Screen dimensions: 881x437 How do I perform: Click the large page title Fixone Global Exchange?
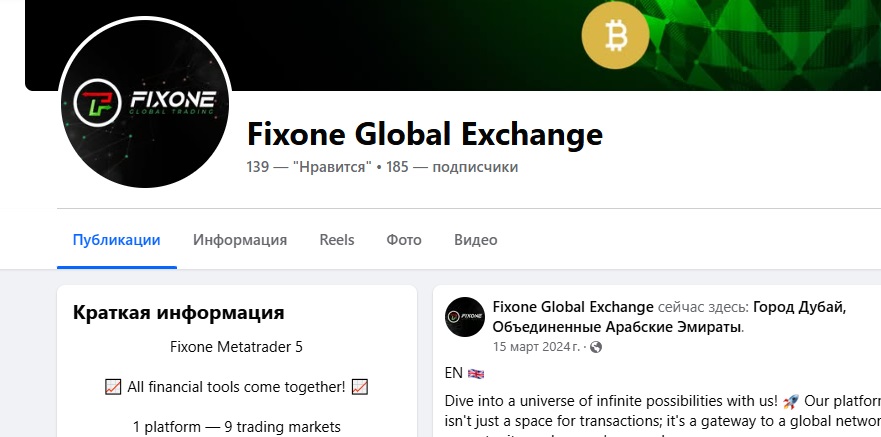coord(425,134)
